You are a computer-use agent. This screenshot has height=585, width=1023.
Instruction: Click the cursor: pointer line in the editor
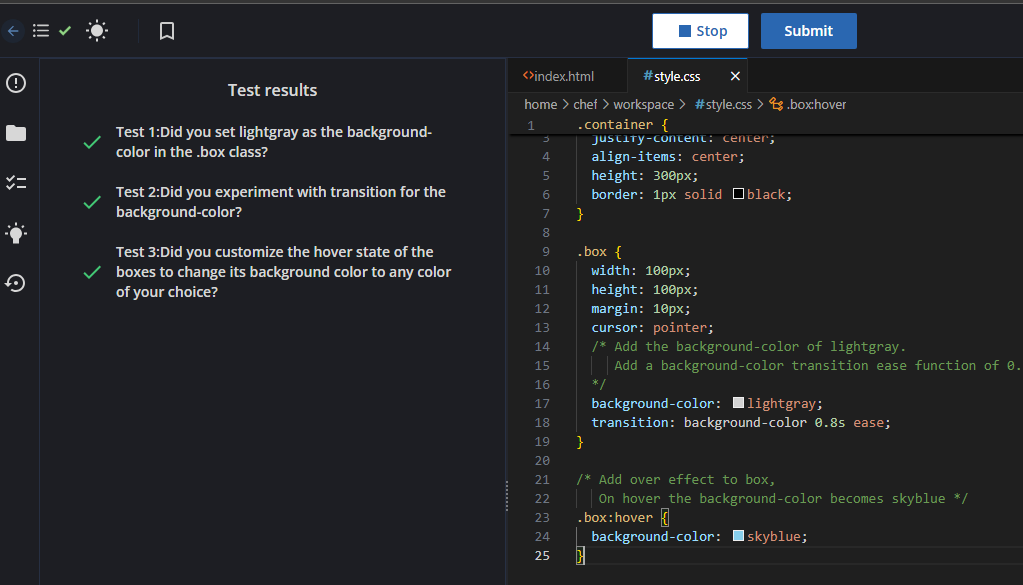pyautogui.click(x=652, y=327)
